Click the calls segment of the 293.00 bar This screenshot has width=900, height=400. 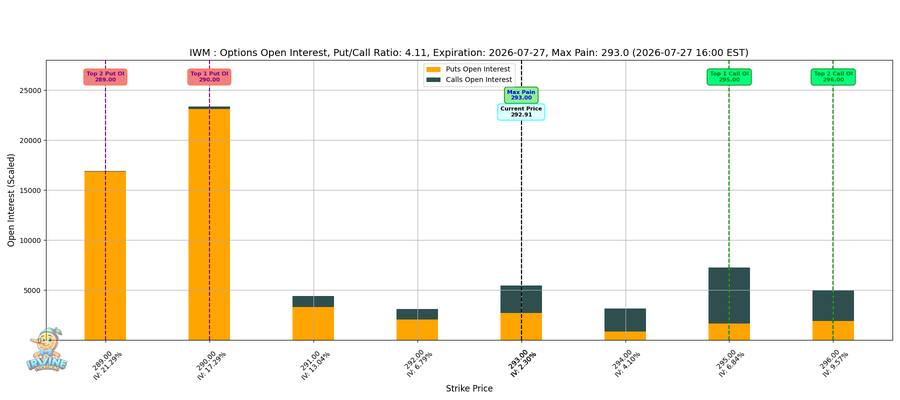tap(521, 299)
